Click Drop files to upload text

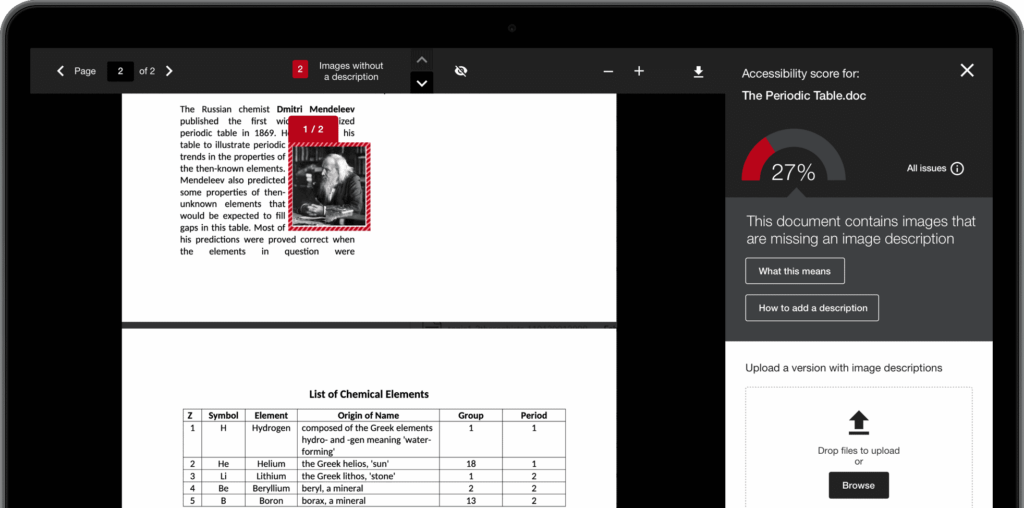pos(859,451)
